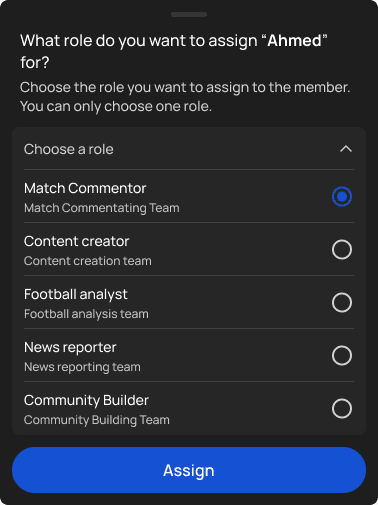Tap the bottom sheet drag handle
Image resolution: width=378 pixels, height=505 pixels.
189,14
